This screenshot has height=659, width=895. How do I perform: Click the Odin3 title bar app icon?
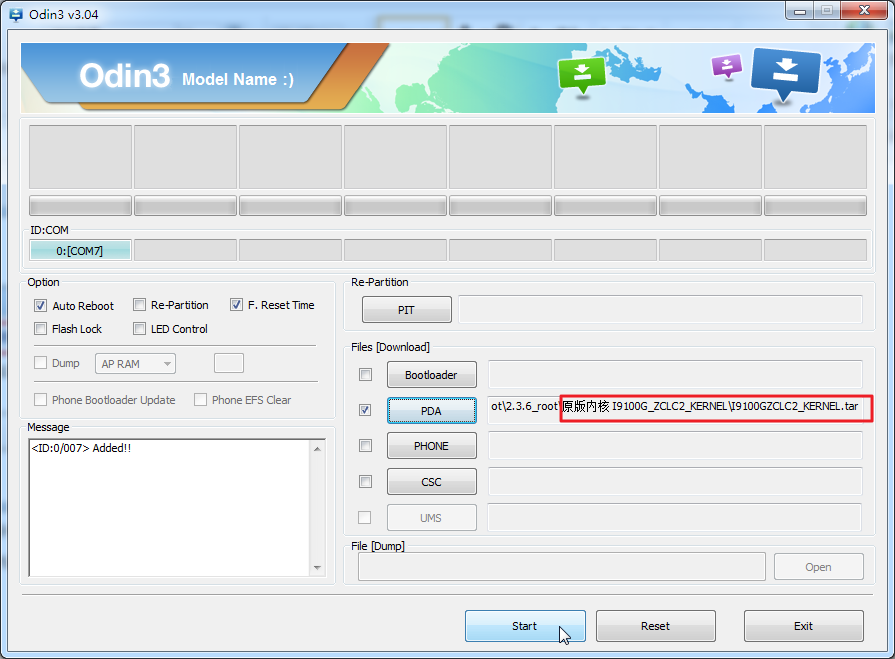tap(15, 14)
